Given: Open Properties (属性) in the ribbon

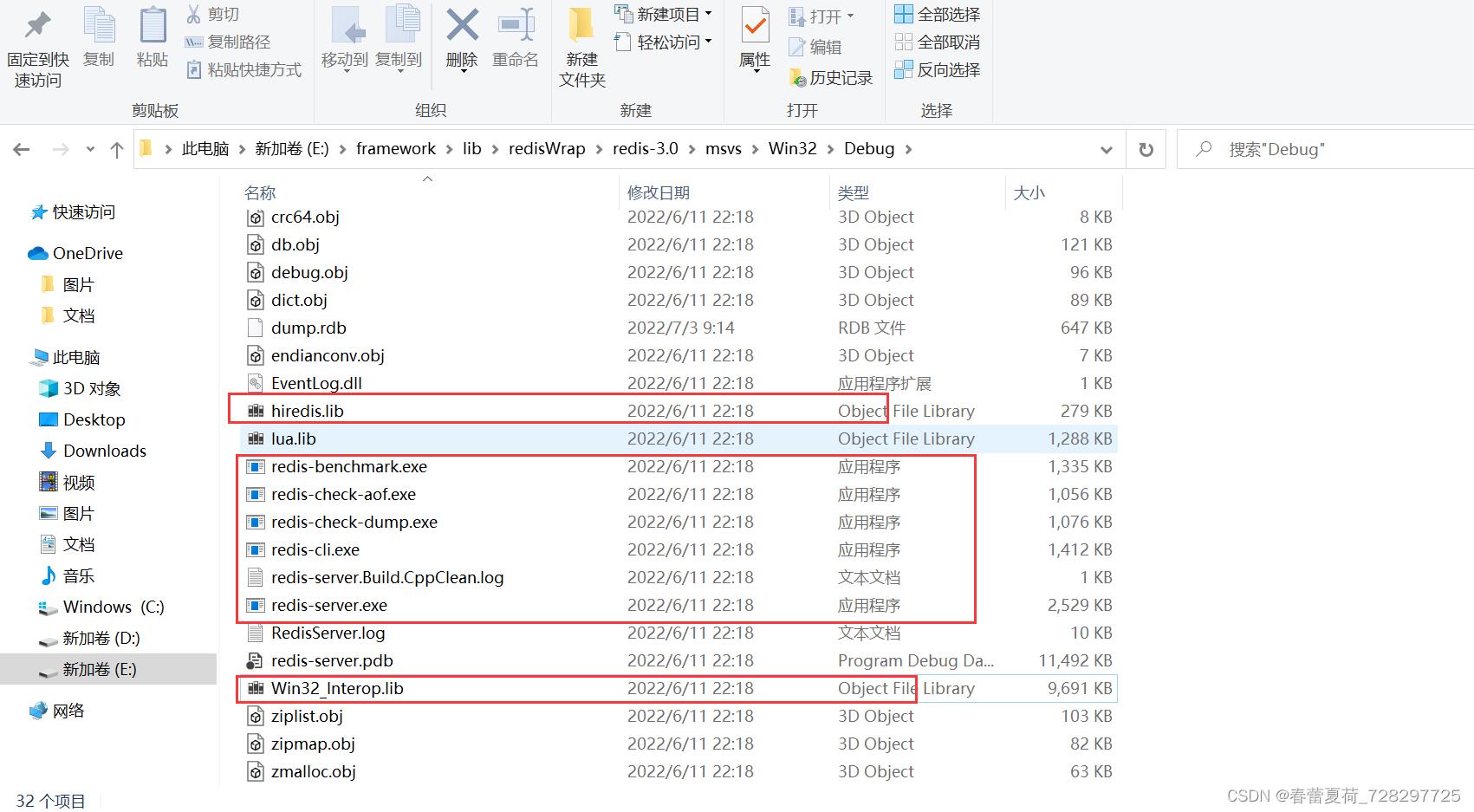Looking at the screenshot, I should point(755,40).
